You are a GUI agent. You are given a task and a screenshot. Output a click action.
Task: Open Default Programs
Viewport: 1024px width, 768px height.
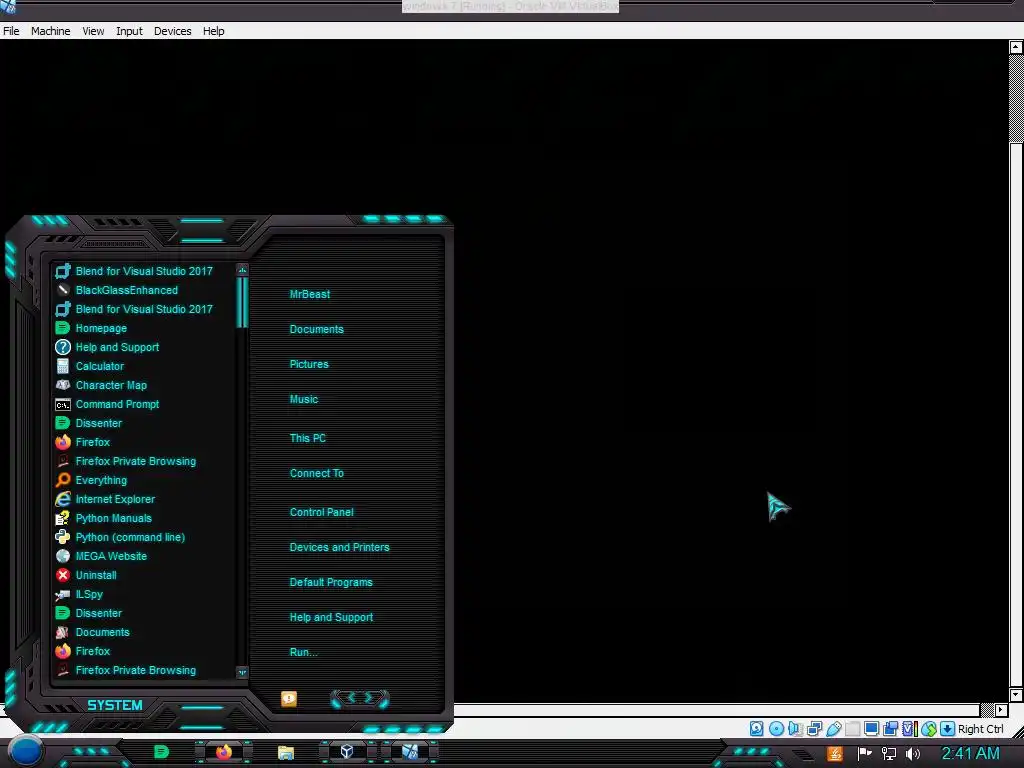coord(331,582)
